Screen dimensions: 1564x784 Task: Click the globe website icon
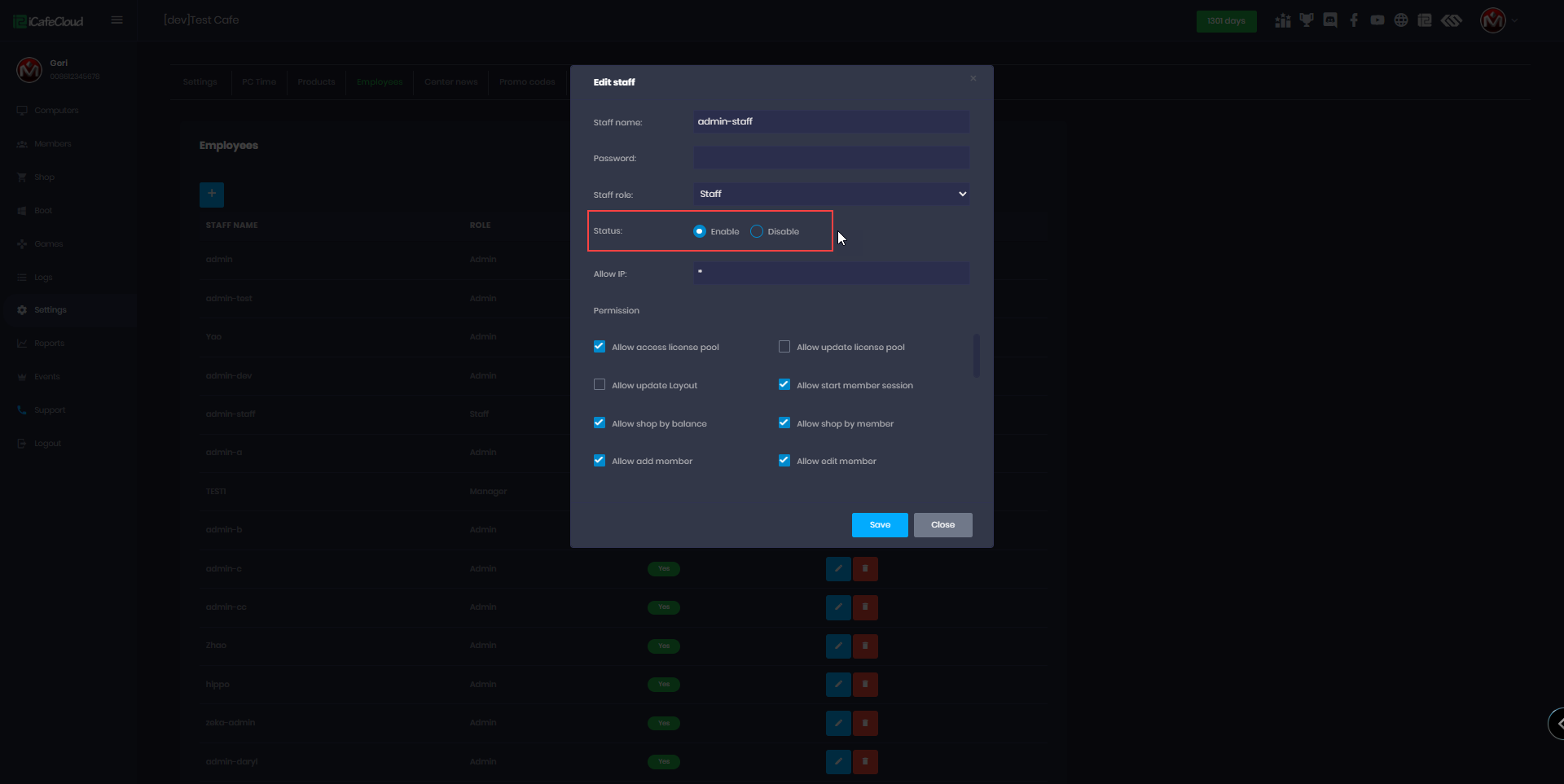1401,20
